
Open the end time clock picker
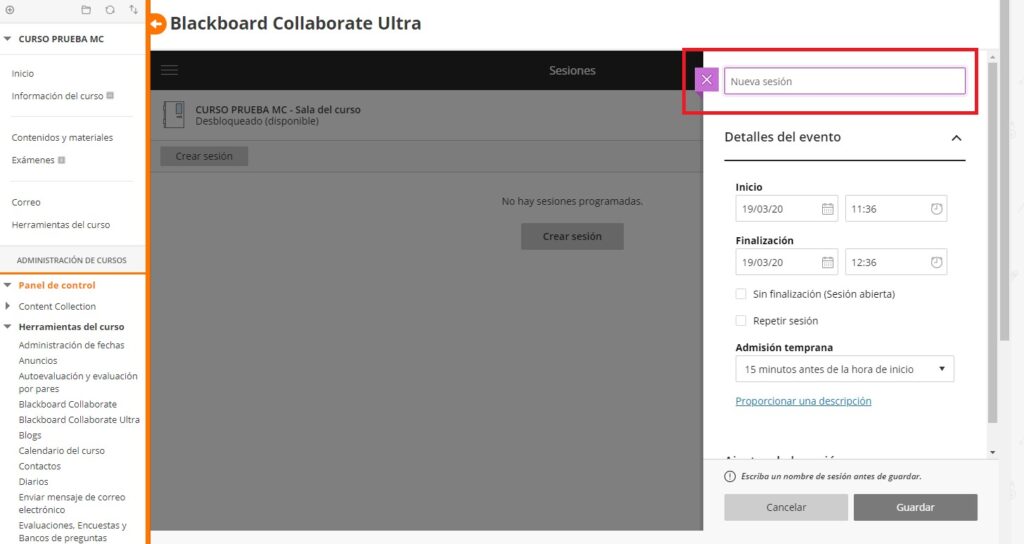936,262
